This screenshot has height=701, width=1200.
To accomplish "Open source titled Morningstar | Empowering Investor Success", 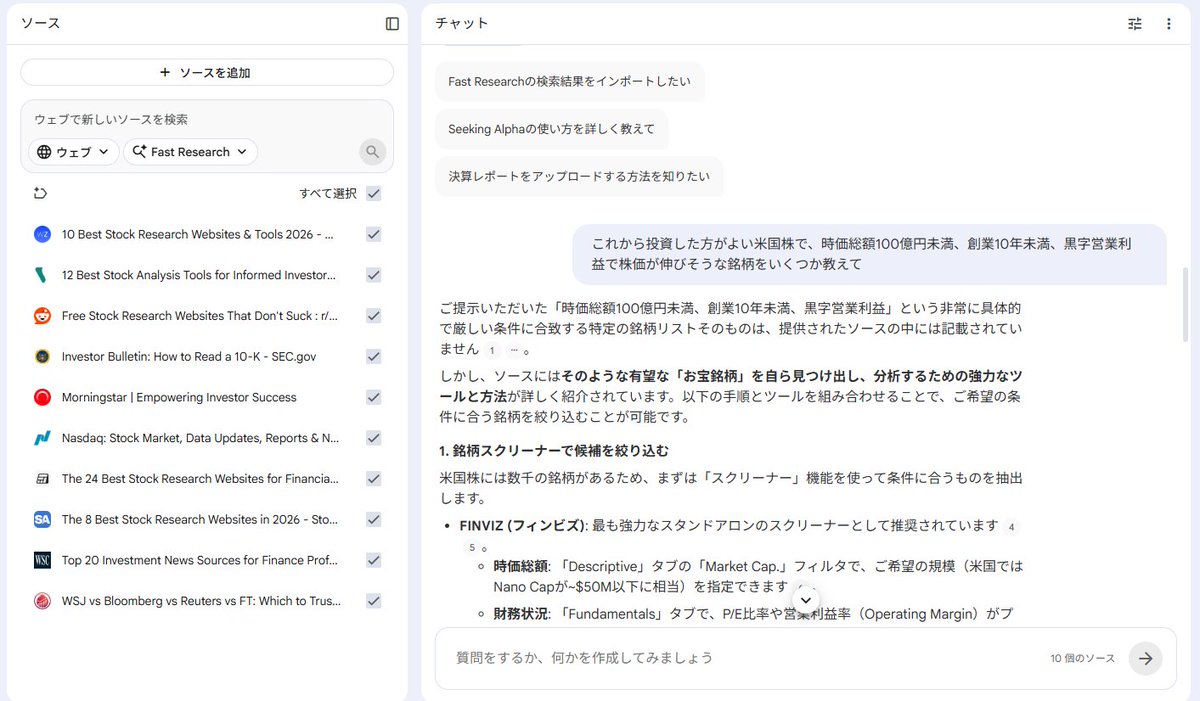I will click(x=179, y=397).
